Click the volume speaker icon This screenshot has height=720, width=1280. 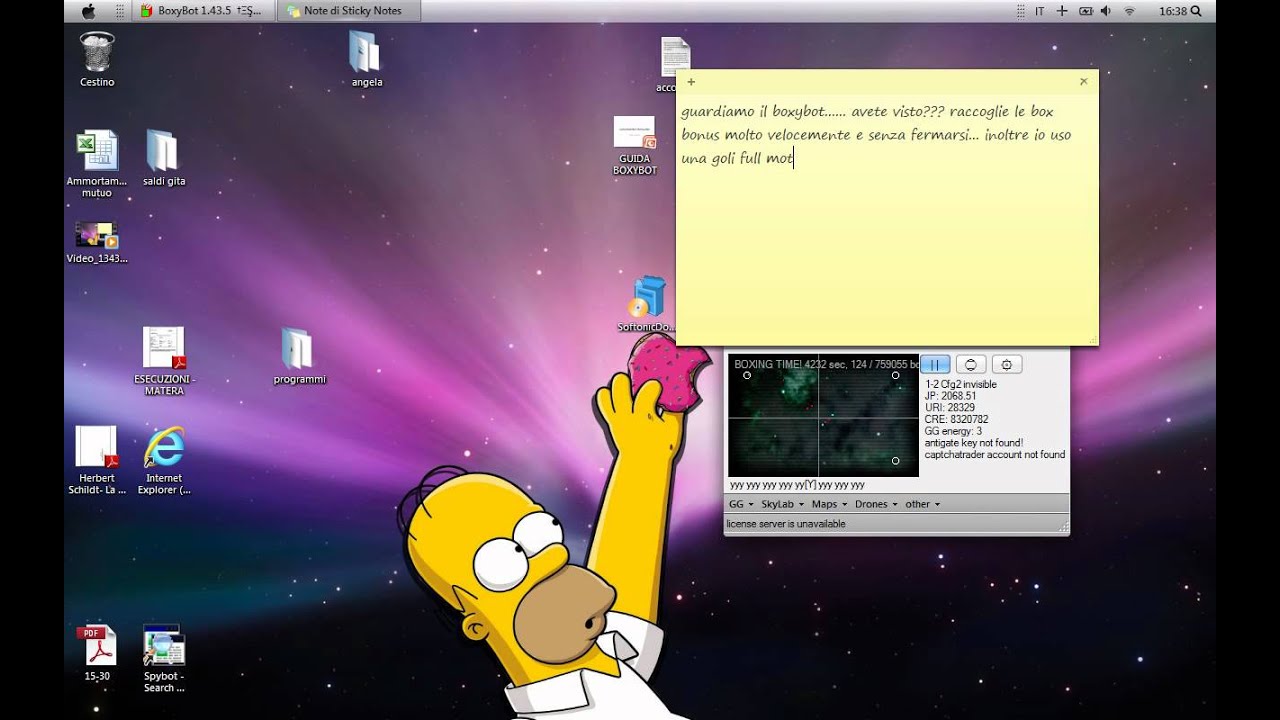tap(1106, 11)
